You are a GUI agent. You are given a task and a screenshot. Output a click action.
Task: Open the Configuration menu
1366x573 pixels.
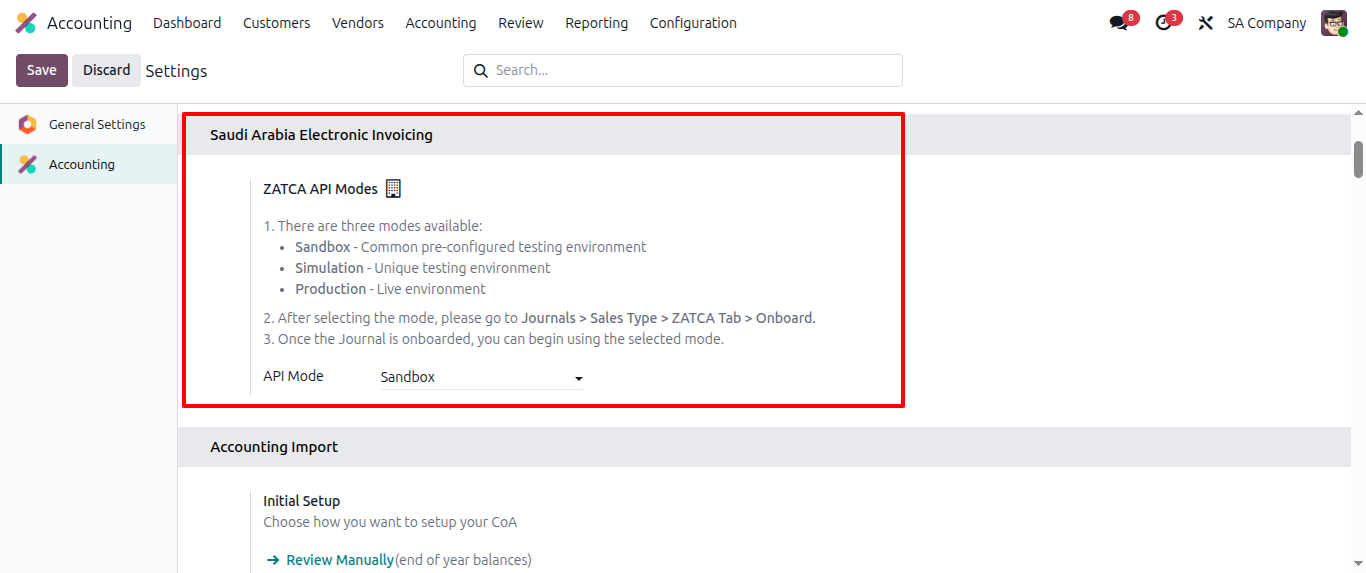(x=693, y=23)
